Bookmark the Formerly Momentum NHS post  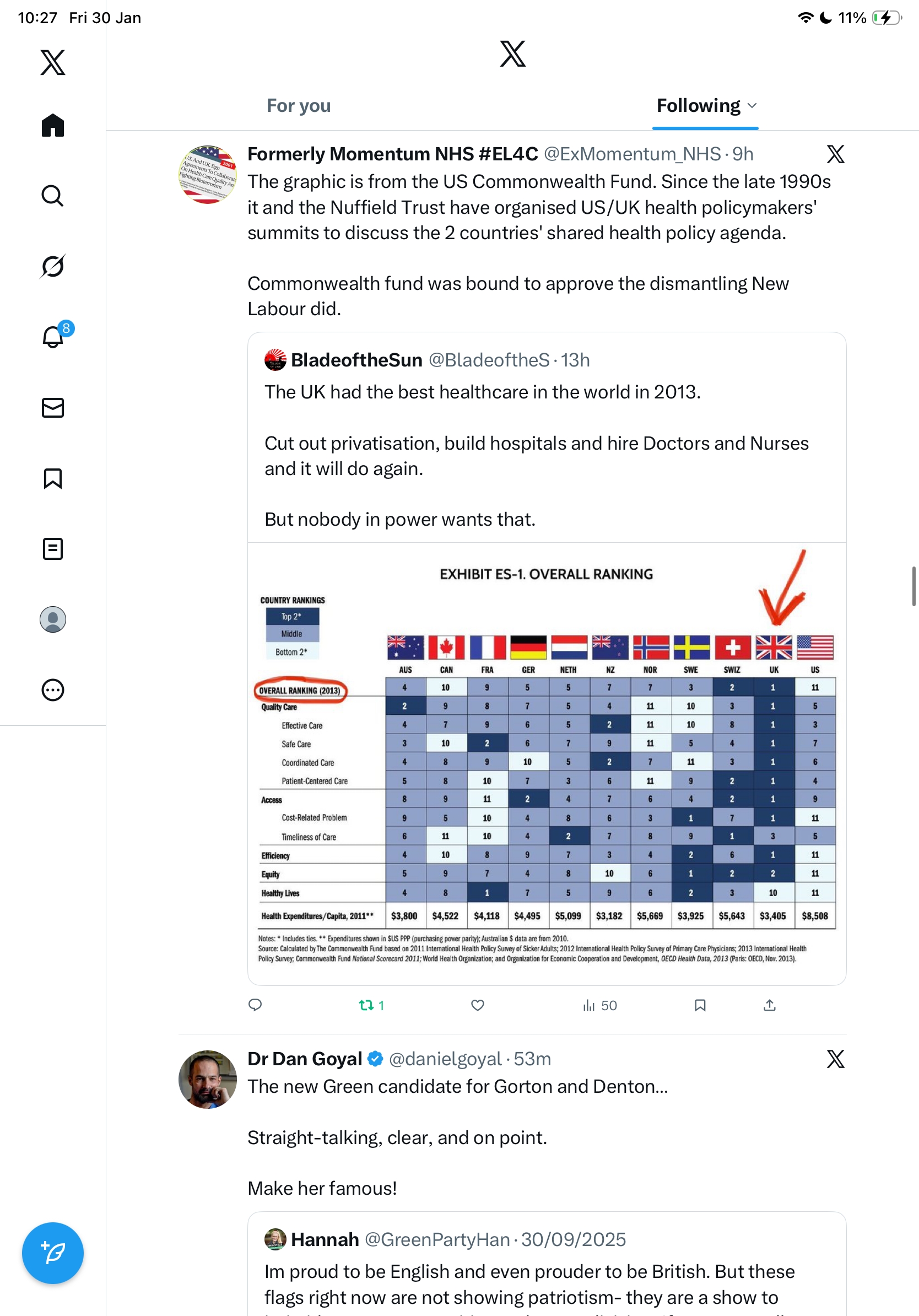tap(700, 1005)
